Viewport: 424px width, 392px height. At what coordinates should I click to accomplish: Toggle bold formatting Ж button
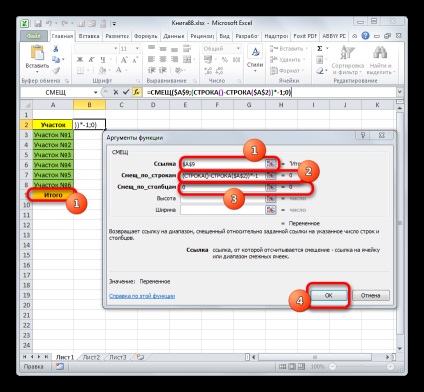[x=80, y=60]
